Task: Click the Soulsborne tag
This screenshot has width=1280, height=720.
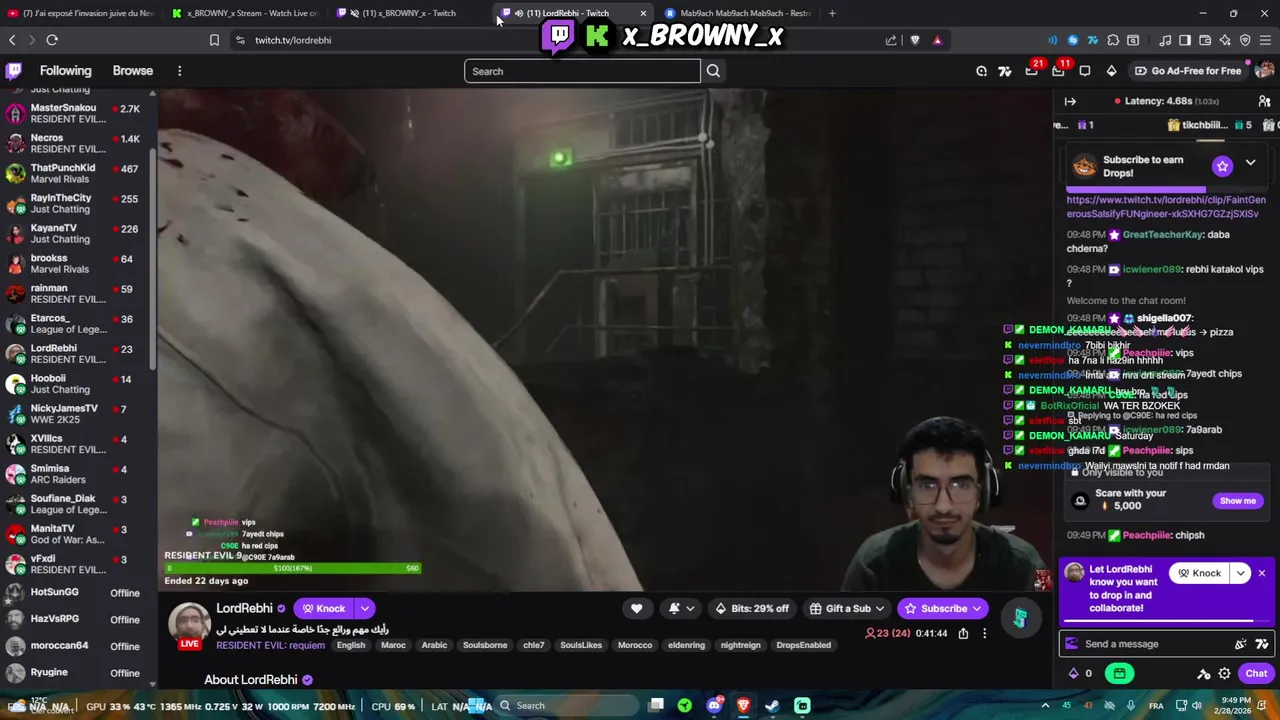Action: (485, 645)
